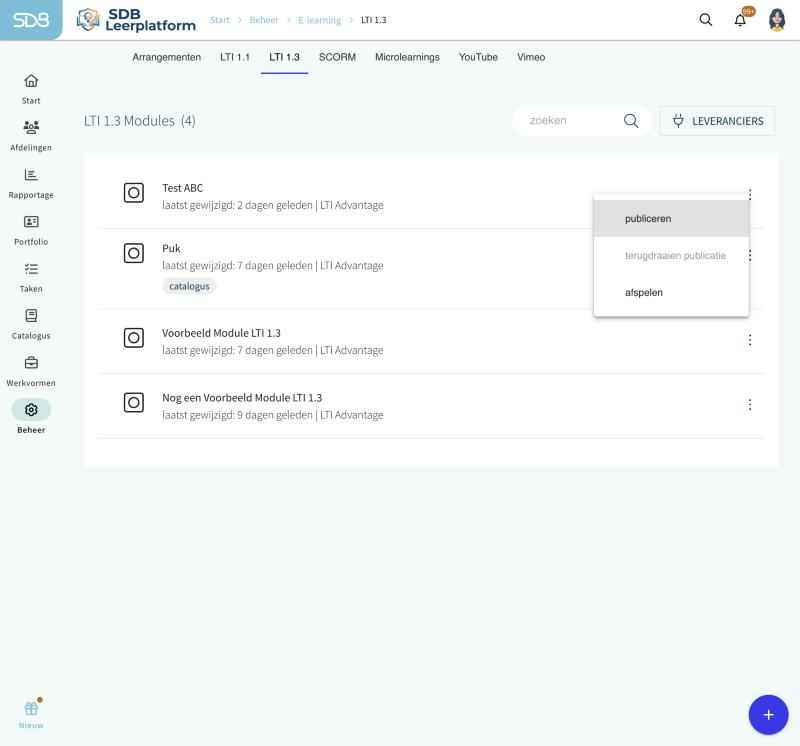Open the Start home icon in sidebar

[x=31, y=81]
